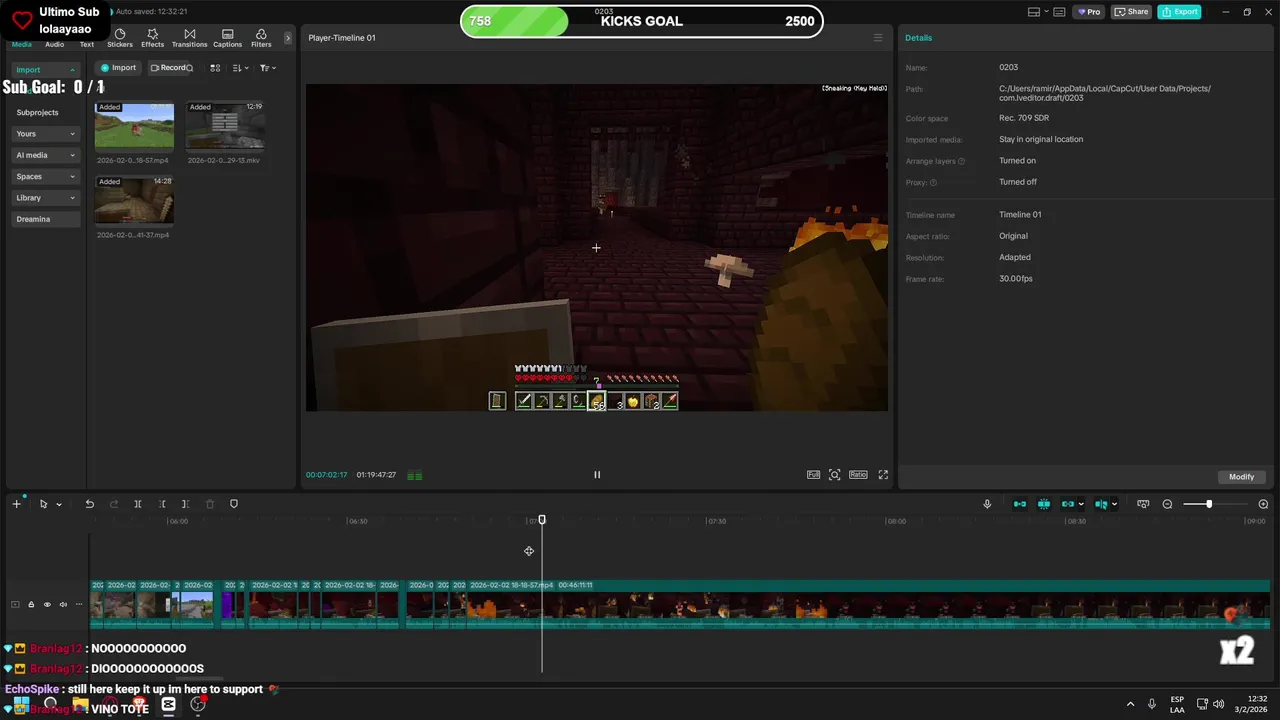Open the media sort dropdown
The image size is (1280, 720).
coord(241,68)
